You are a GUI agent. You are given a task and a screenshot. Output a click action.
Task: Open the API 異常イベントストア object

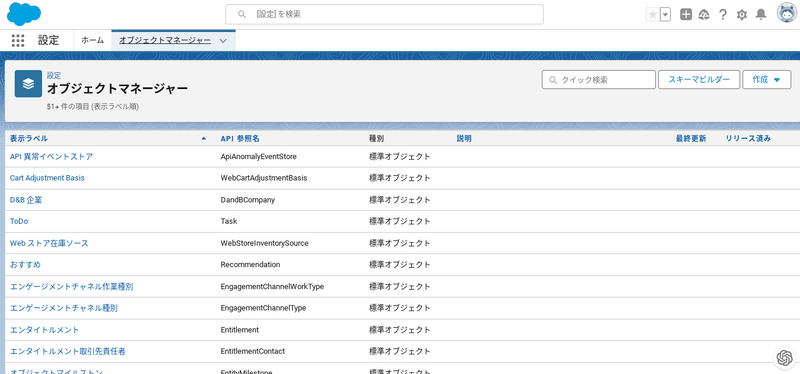52,157
